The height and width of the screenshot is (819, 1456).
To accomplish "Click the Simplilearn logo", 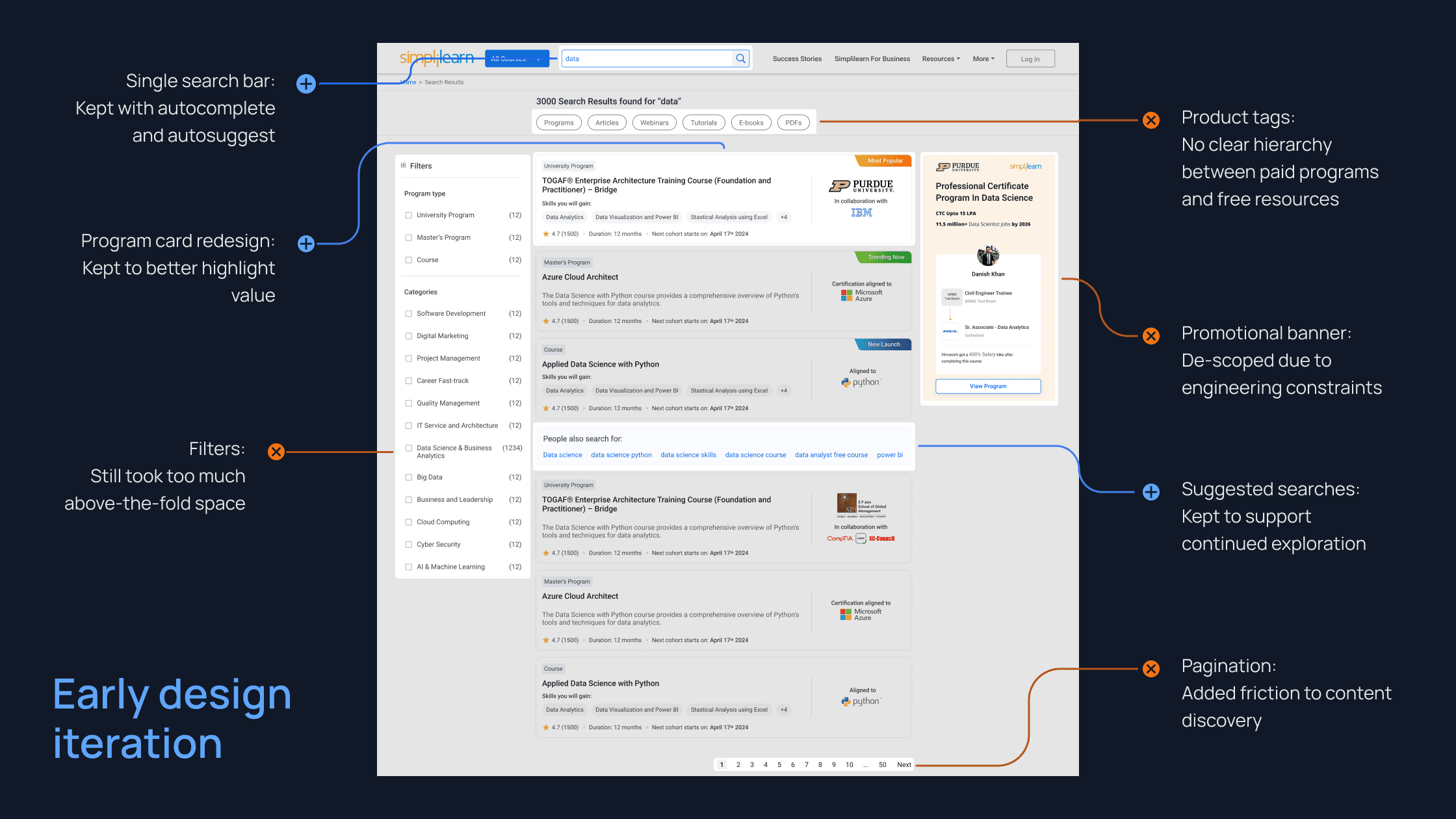I will tap(436, 58).
